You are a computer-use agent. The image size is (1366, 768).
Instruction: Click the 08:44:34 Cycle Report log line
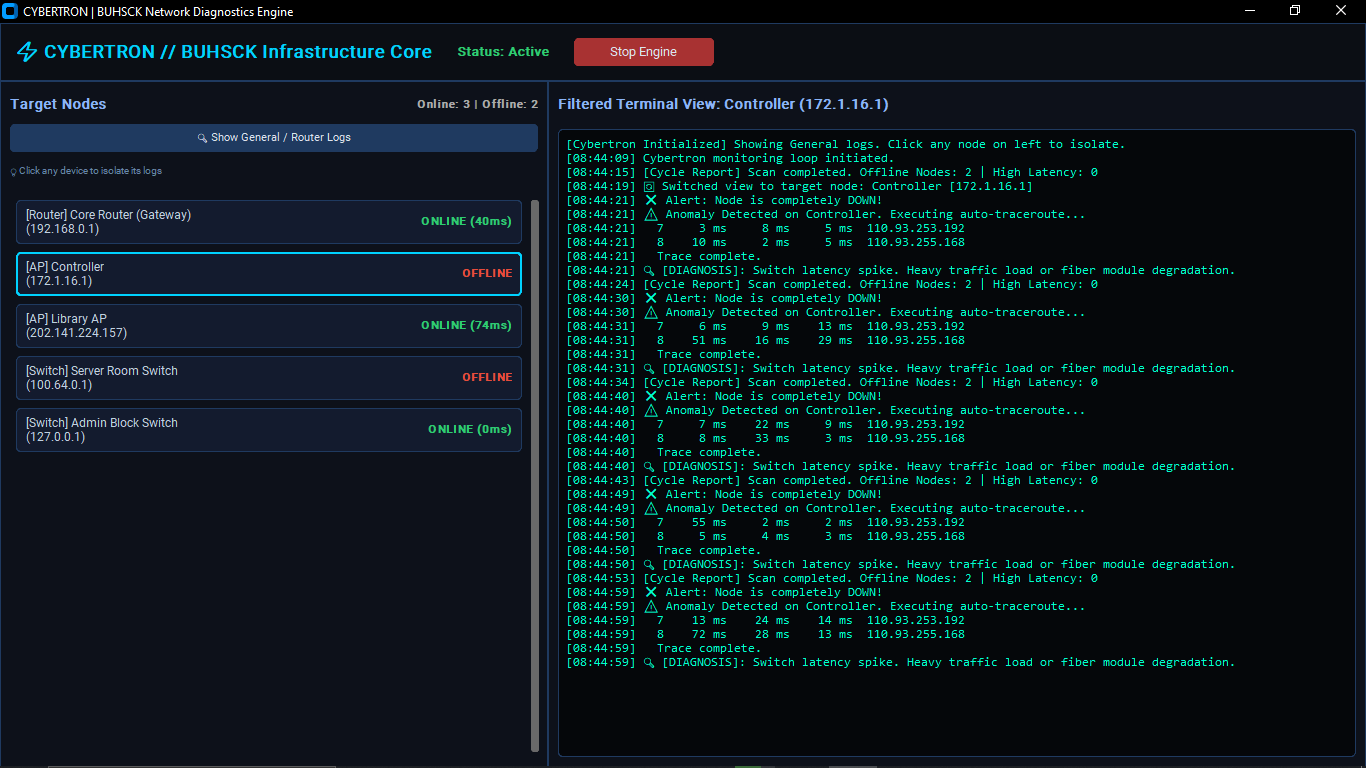[x=832, y=382]
